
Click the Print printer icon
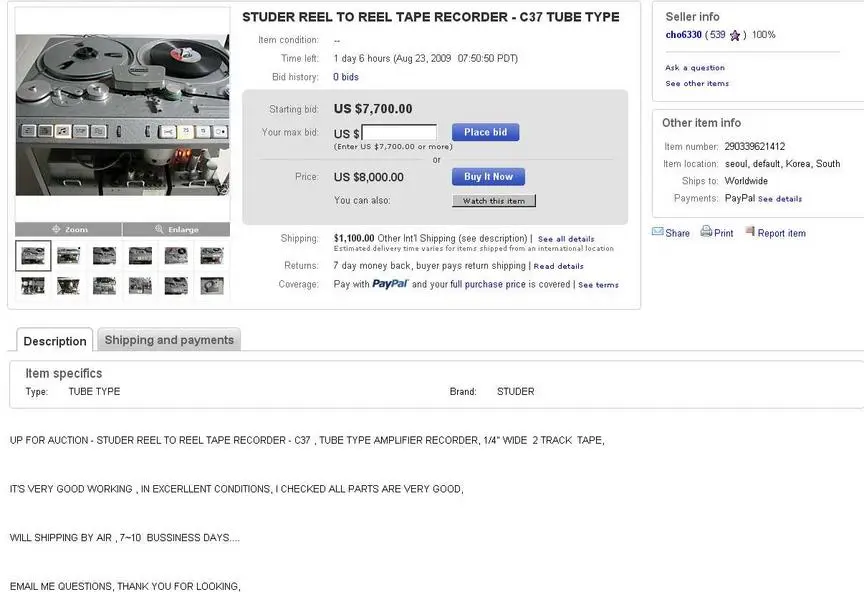tap(706, 232)
